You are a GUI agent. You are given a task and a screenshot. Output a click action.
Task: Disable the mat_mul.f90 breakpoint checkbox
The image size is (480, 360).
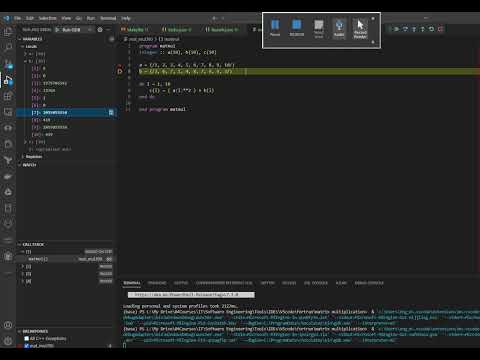27,346
